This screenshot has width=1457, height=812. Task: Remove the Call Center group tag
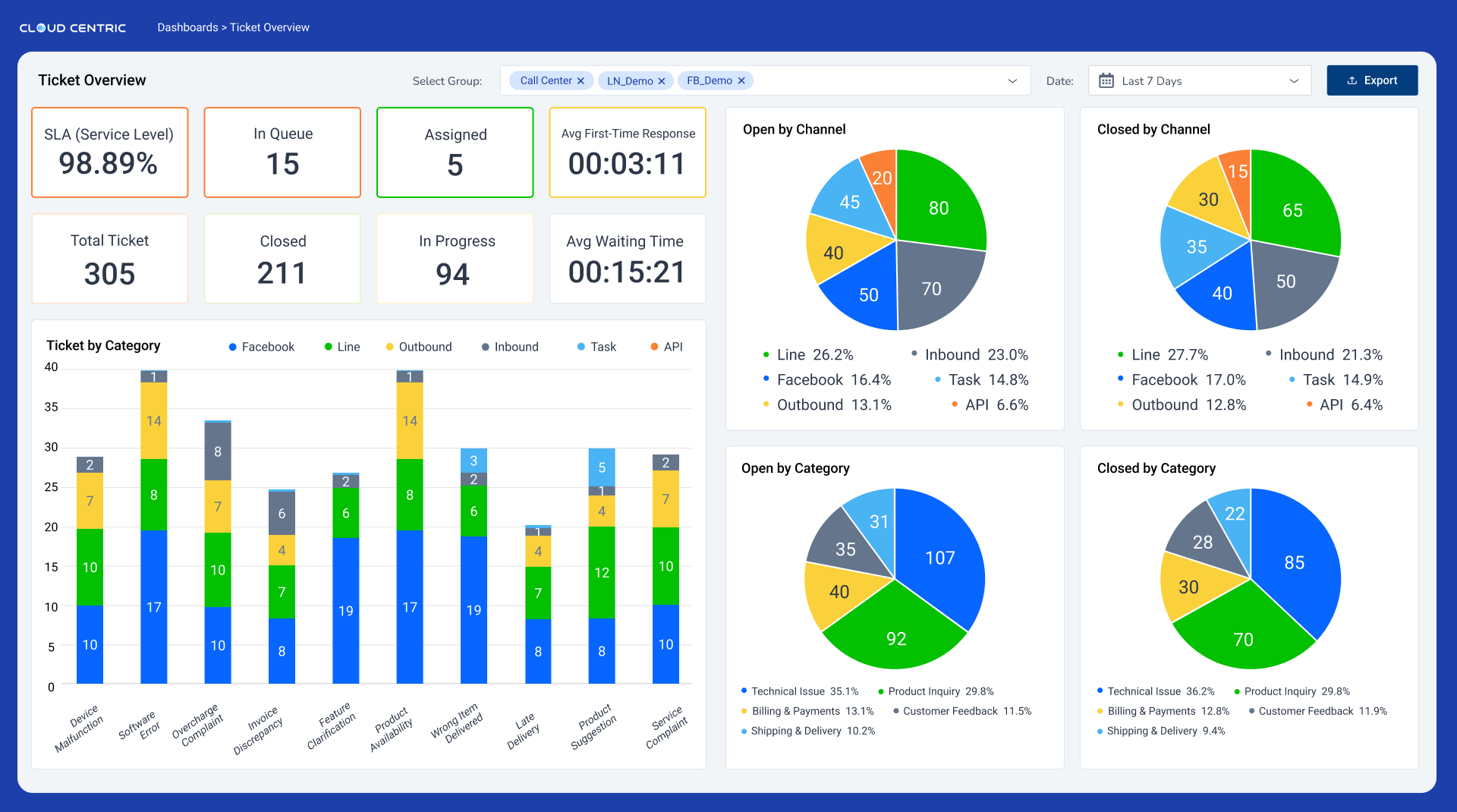[581, 80]
